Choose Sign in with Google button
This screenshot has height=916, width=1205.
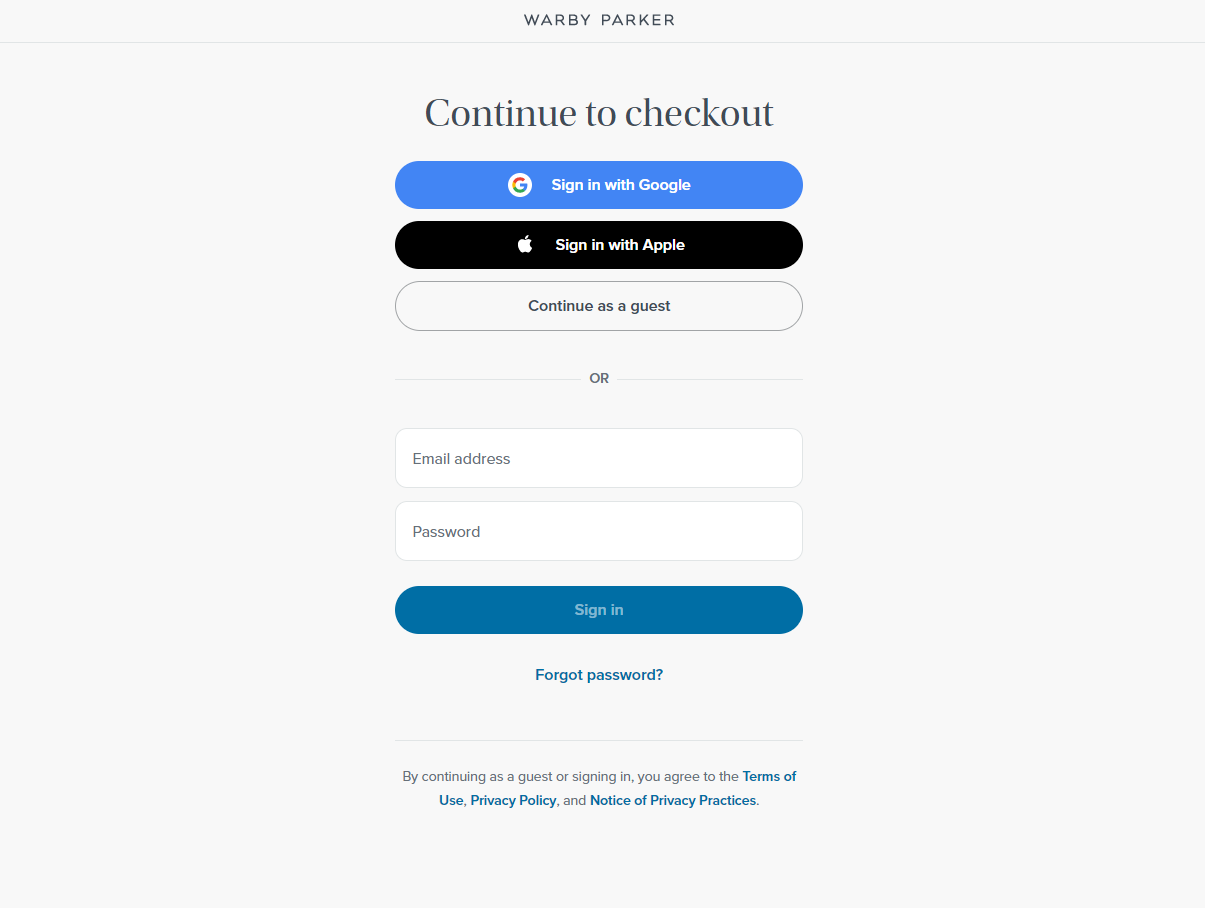599,185
